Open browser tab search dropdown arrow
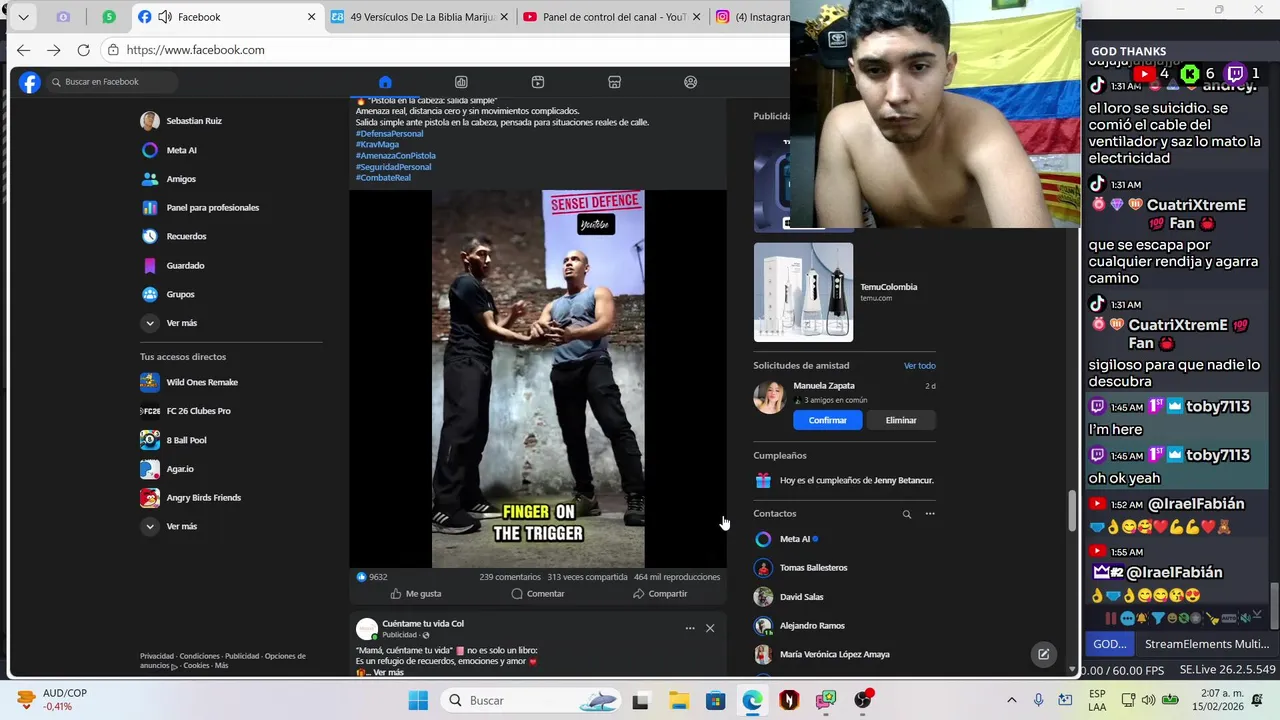The width and height of the screenshot is (1280, 720). coord(23,17)
